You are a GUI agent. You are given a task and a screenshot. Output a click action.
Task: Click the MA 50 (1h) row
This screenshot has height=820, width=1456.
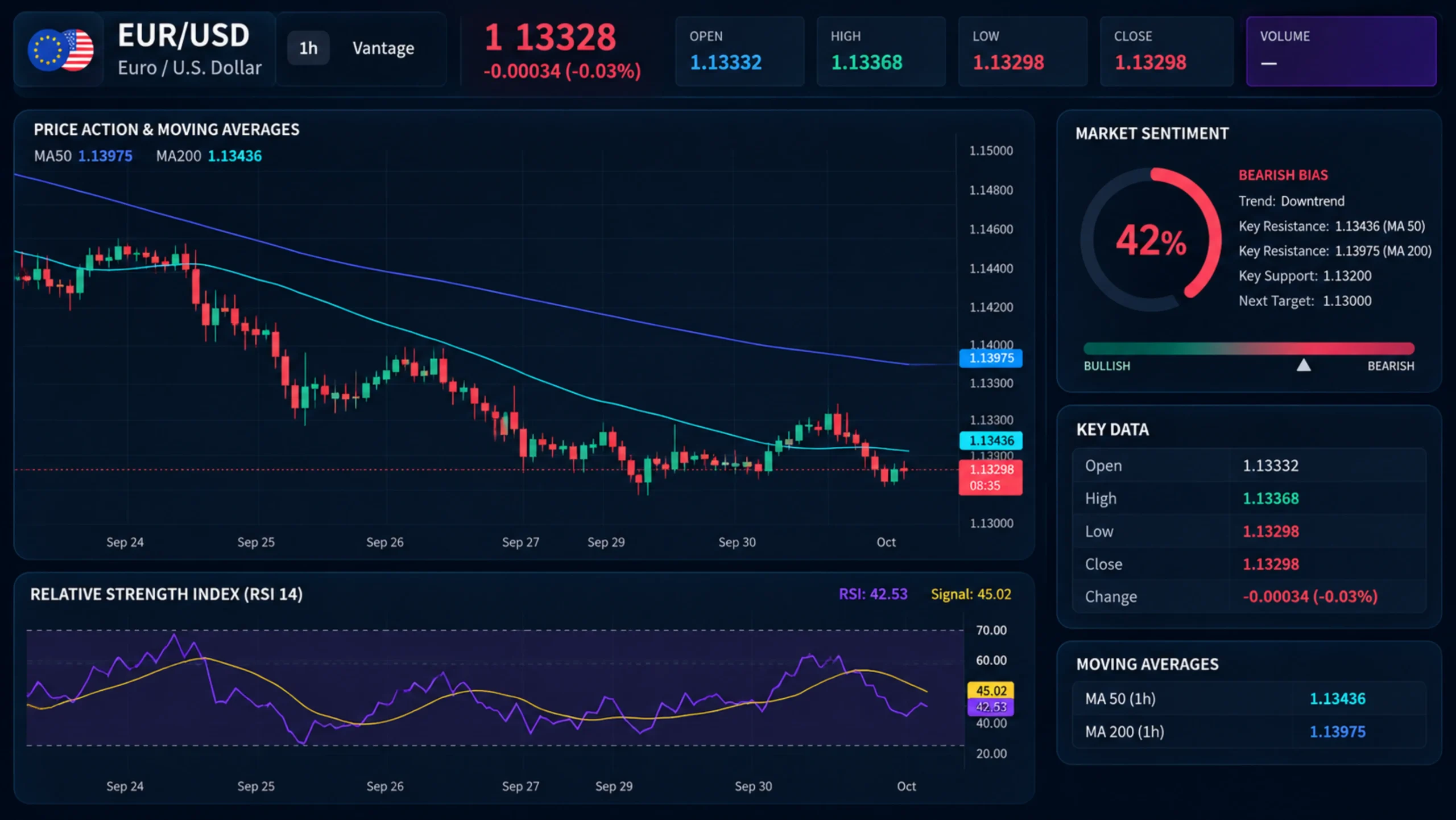coord(1249,699)
